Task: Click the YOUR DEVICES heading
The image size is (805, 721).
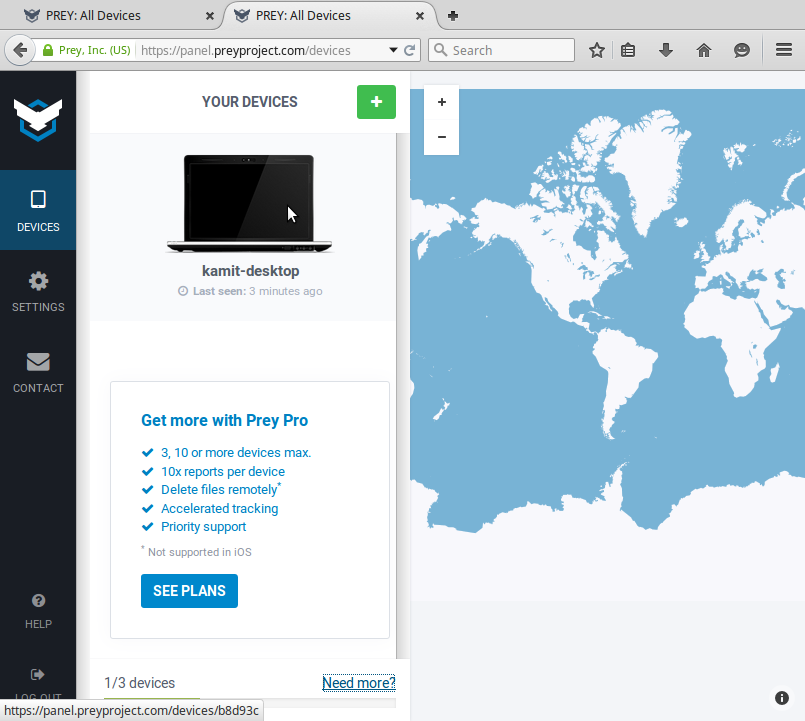Action: click(250, 102)
